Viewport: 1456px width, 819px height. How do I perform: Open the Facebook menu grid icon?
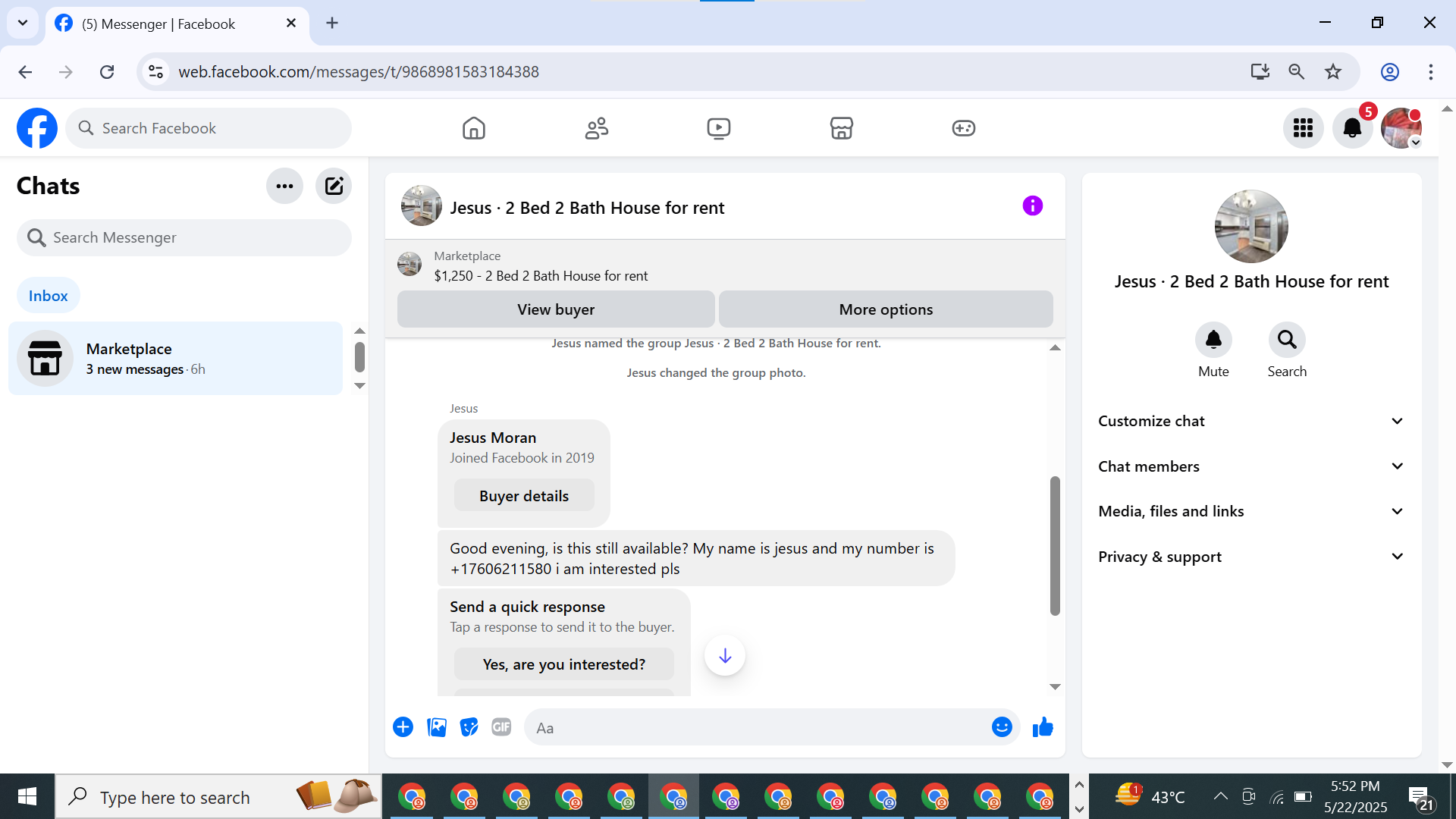click(1303, 128)
